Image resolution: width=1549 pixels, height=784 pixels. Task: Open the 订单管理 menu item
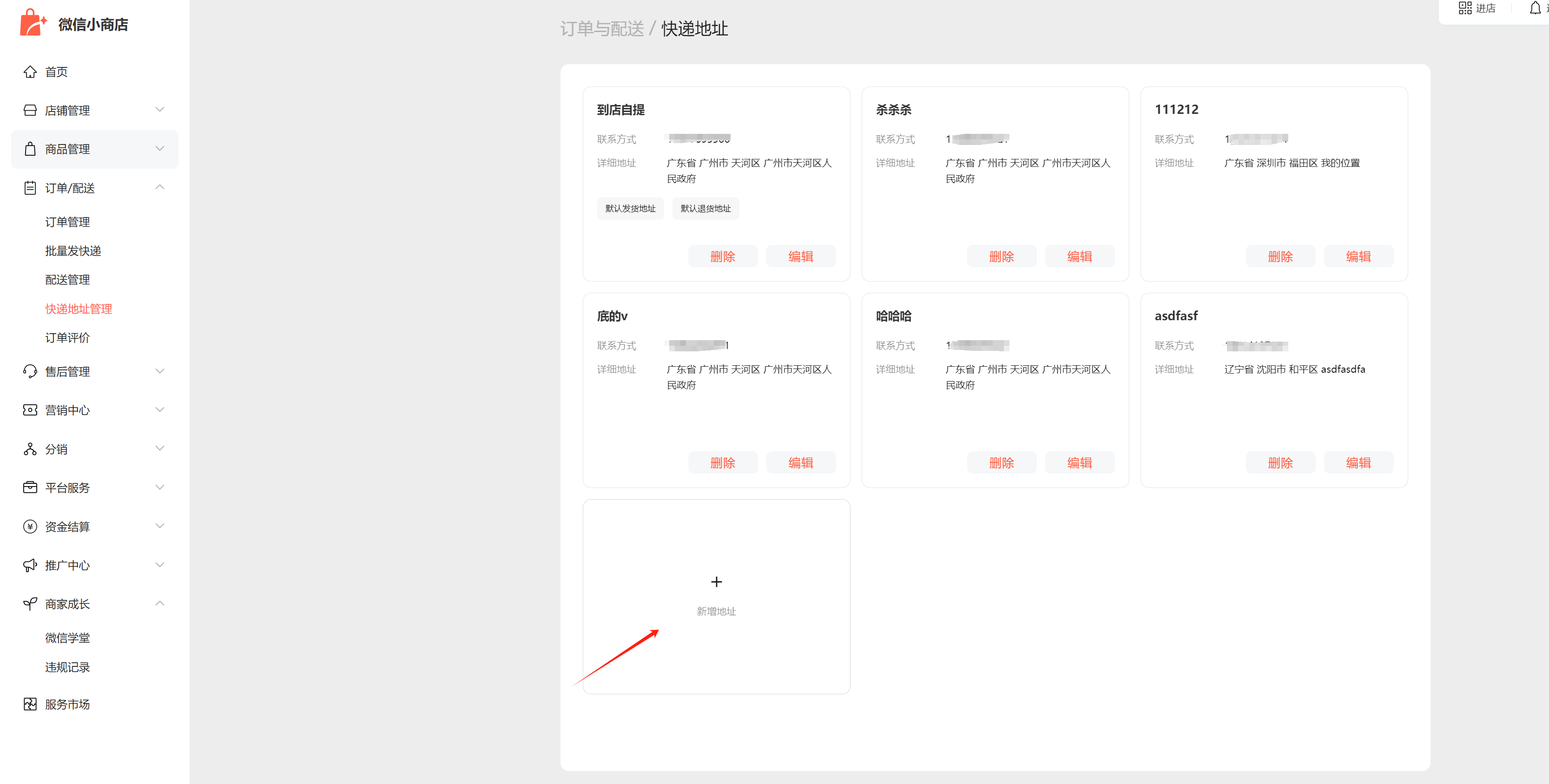(67, 222)
